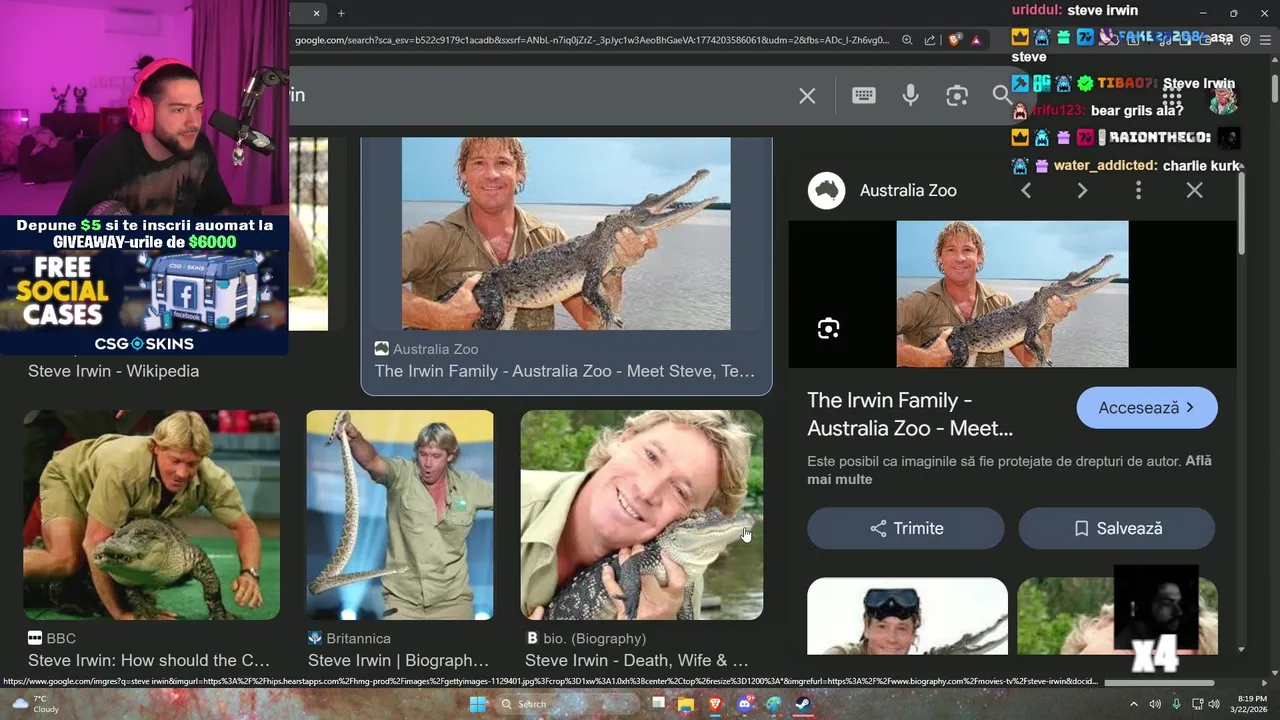Select the Biography image of Irwin hugging crocodile
The width and height of the screenshot is (1280, 720).
click(x=642, y=515)
